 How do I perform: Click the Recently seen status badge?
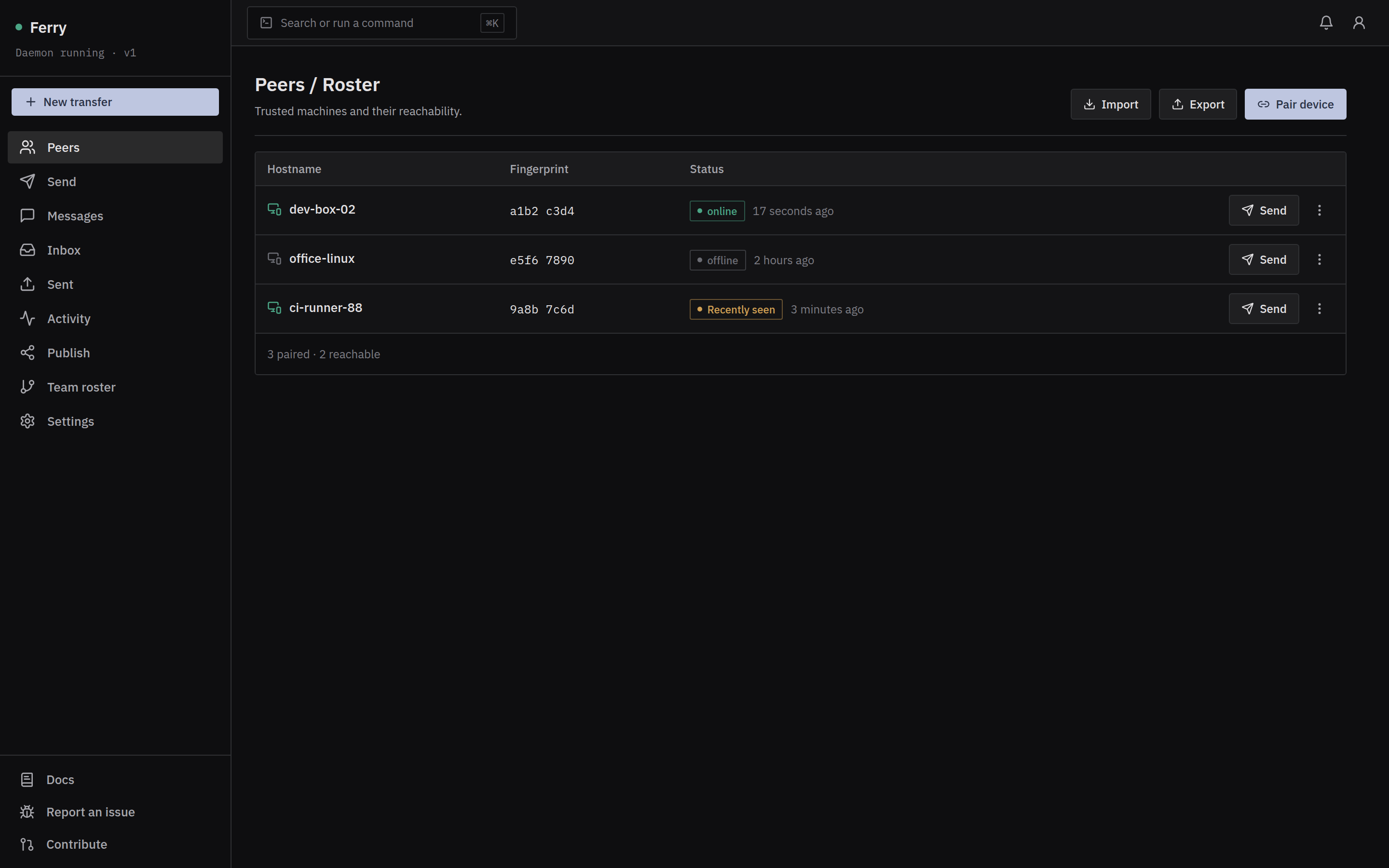coord(736,310)
